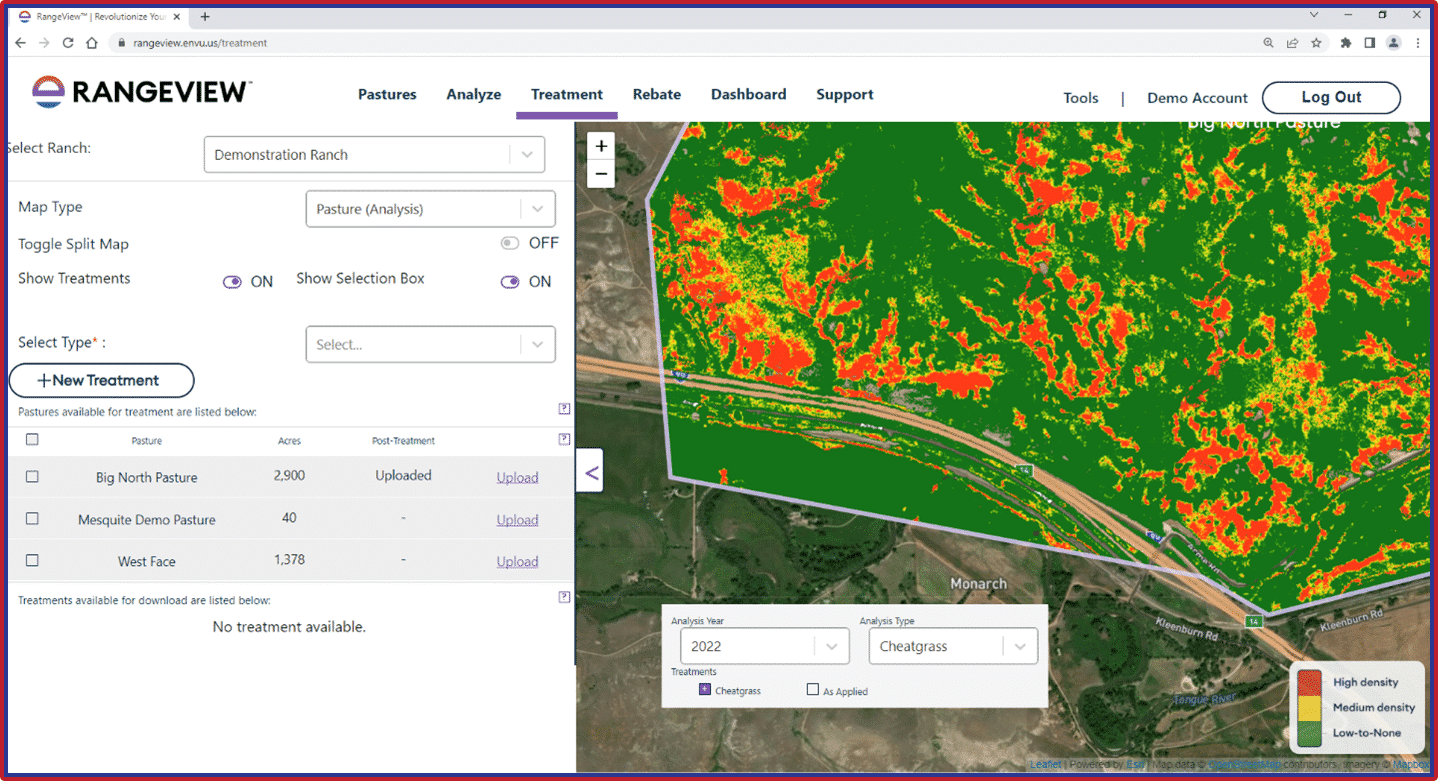This screenshot has width=1438, height=781.
Task: Select the Big North Pasture checkbox
Action: point(32,477)
